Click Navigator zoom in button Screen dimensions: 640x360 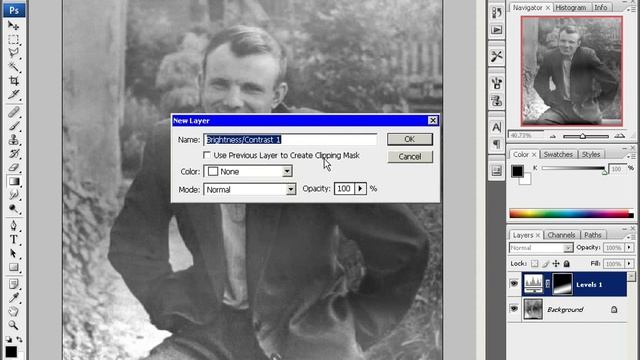(619, 136)
